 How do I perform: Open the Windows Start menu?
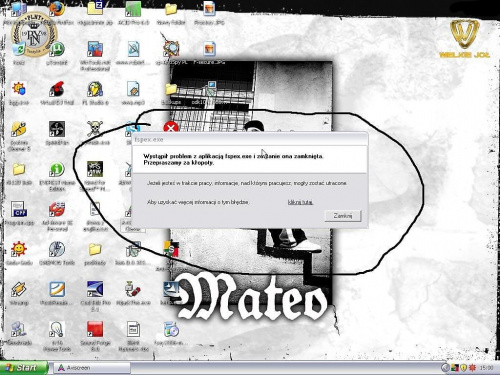pyautogui.click(x=24, y=368)
